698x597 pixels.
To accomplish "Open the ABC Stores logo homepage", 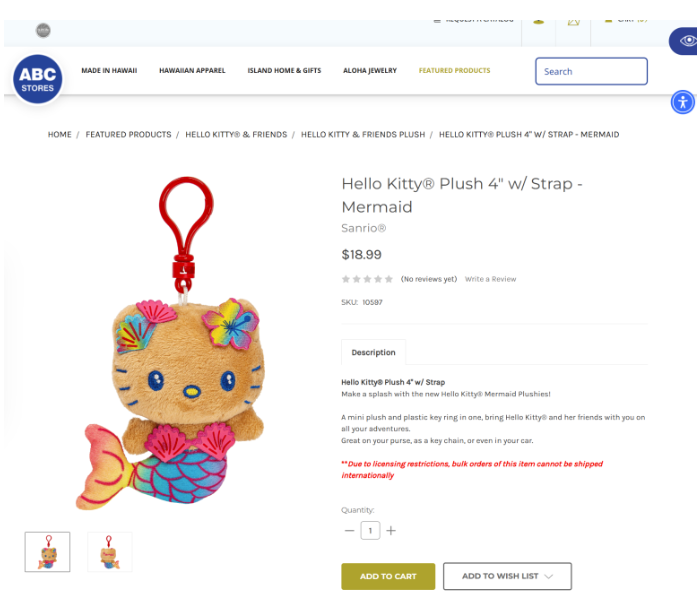I will 38,79.
